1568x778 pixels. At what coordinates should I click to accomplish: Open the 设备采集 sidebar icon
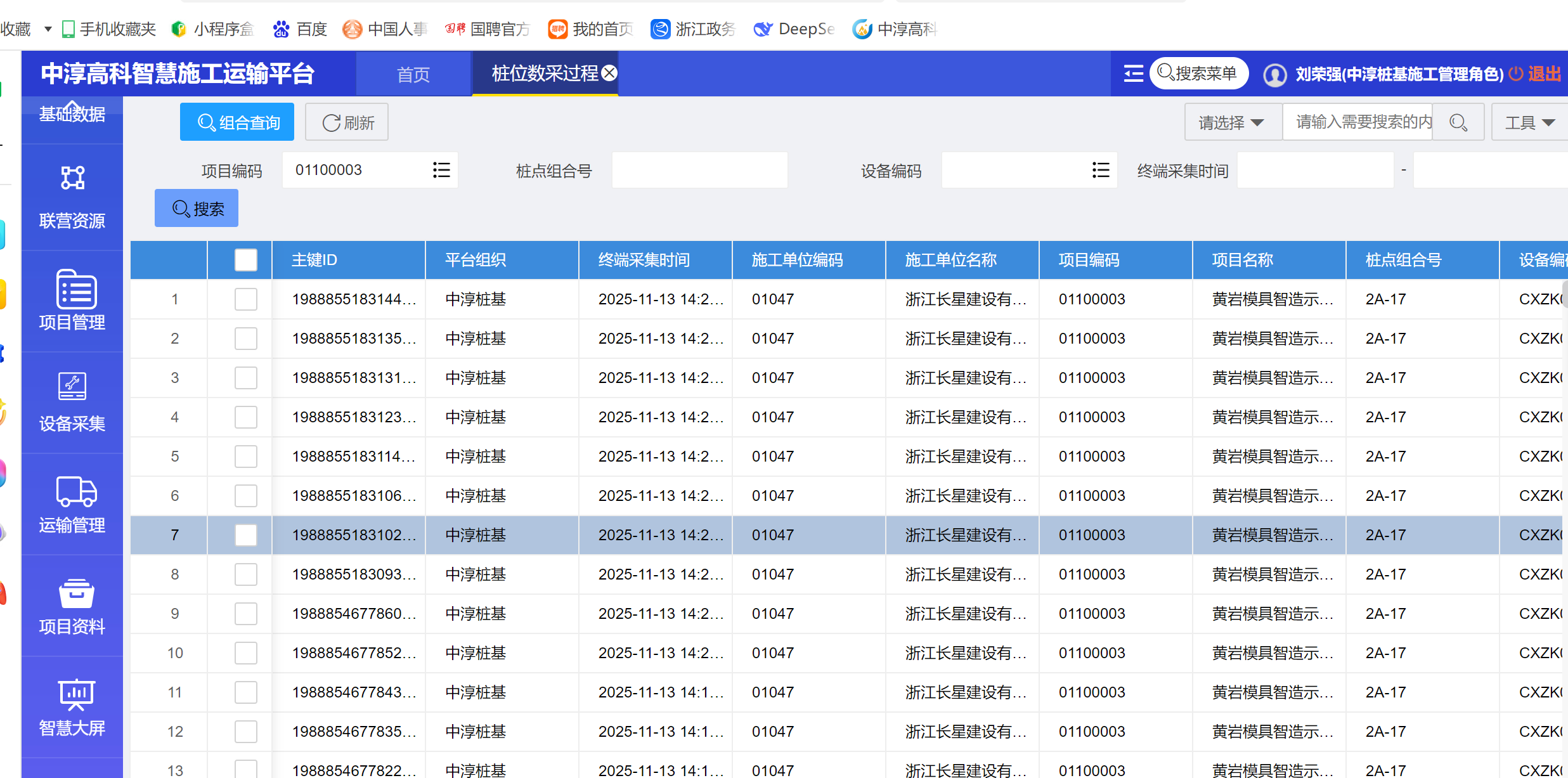[72, 386]
